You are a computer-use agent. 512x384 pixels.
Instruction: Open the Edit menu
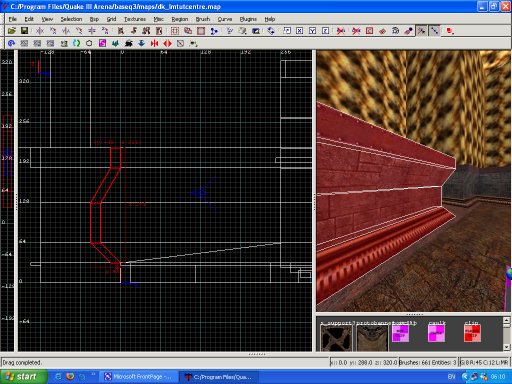click(29, 19)
